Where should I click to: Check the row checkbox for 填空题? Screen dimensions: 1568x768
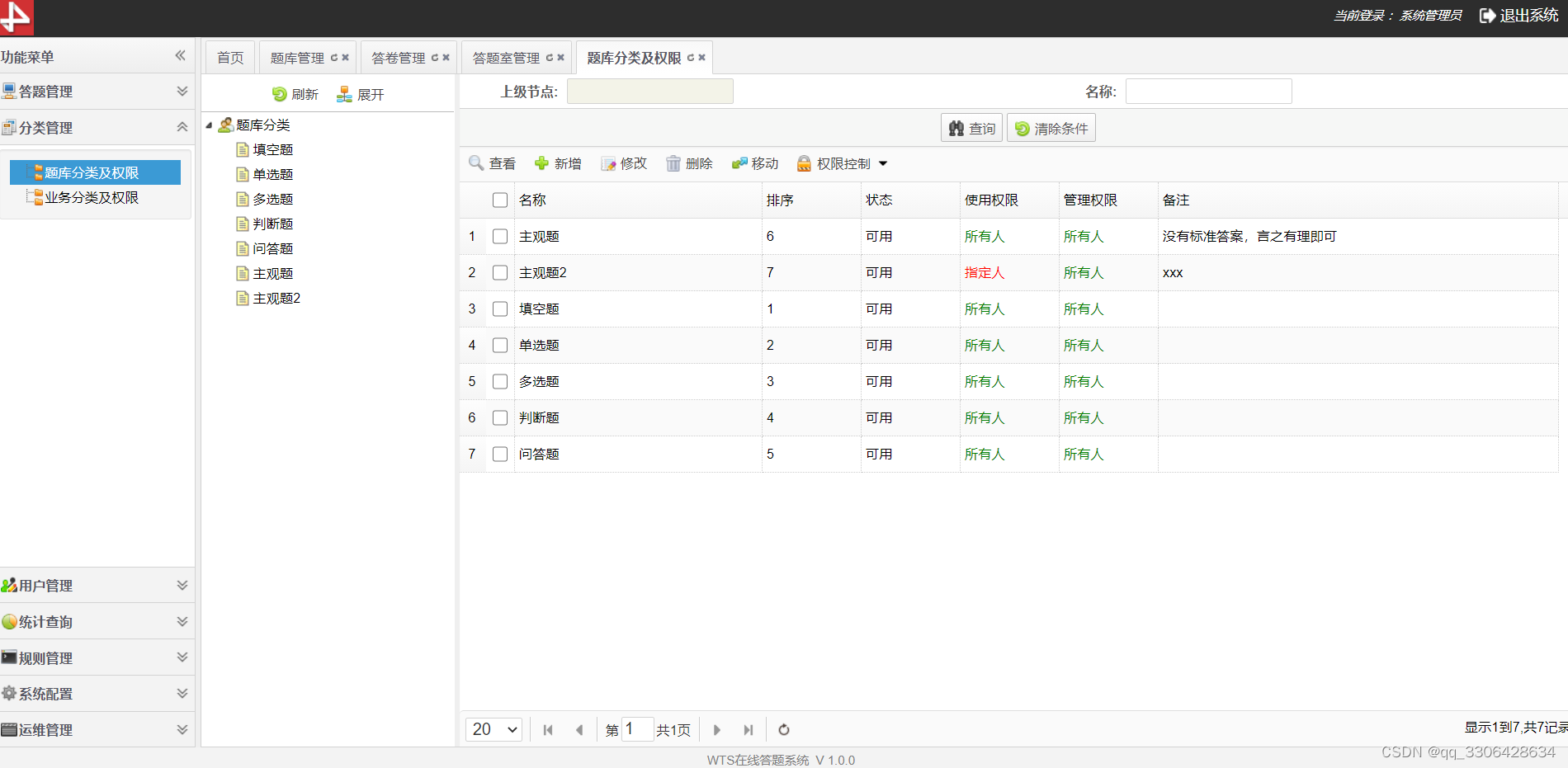point(500,309)
